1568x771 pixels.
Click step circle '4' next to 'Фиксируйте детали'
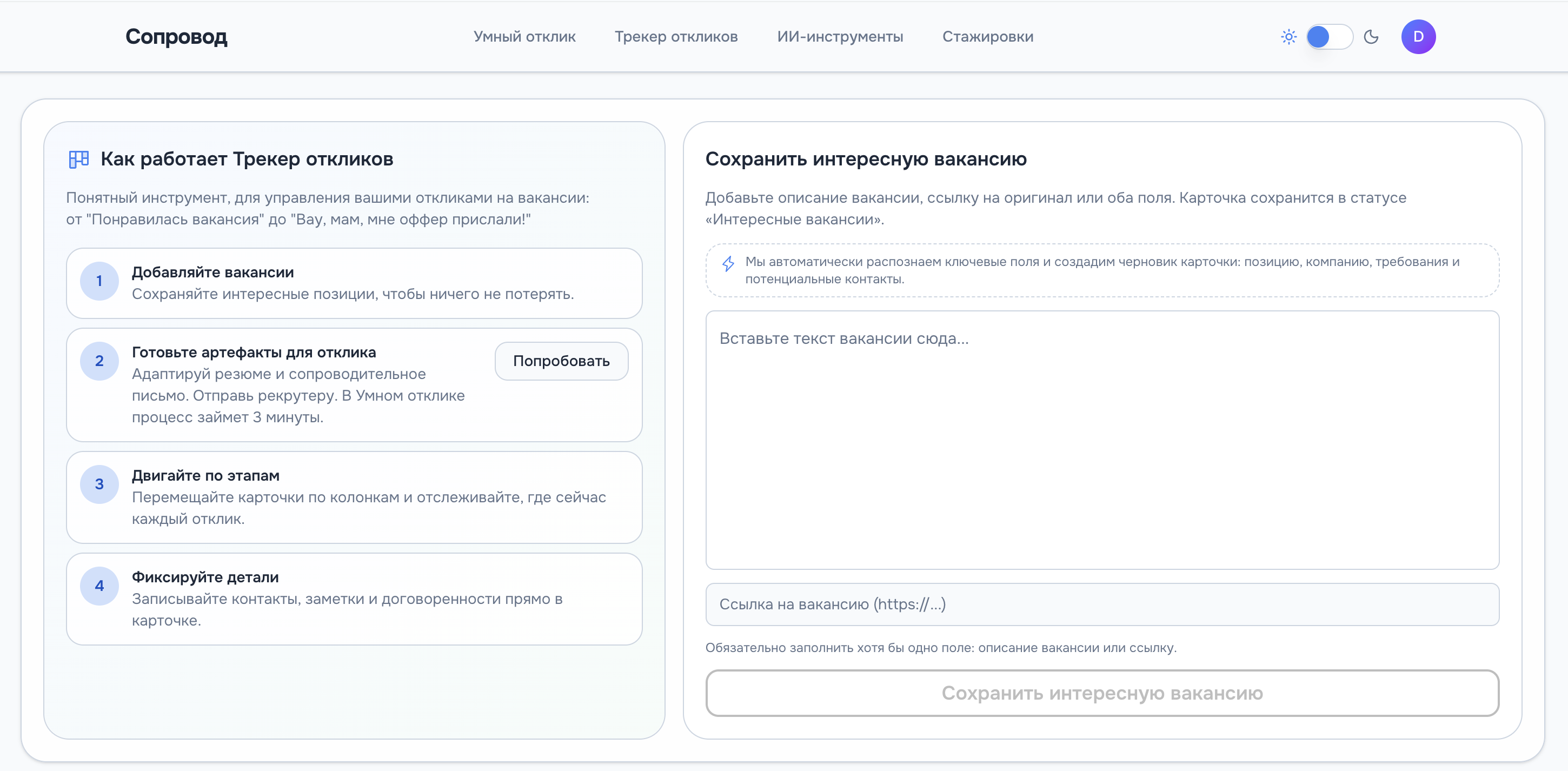(x=99, y=586)
